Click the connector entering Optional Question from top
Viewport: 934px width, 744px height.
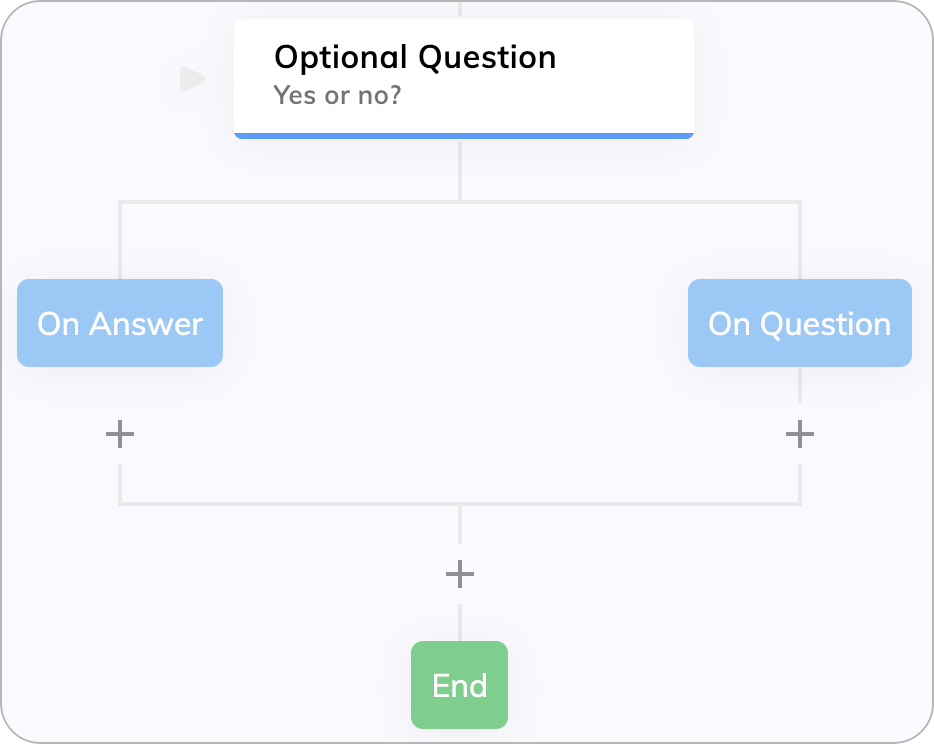[x=460, y=9]
